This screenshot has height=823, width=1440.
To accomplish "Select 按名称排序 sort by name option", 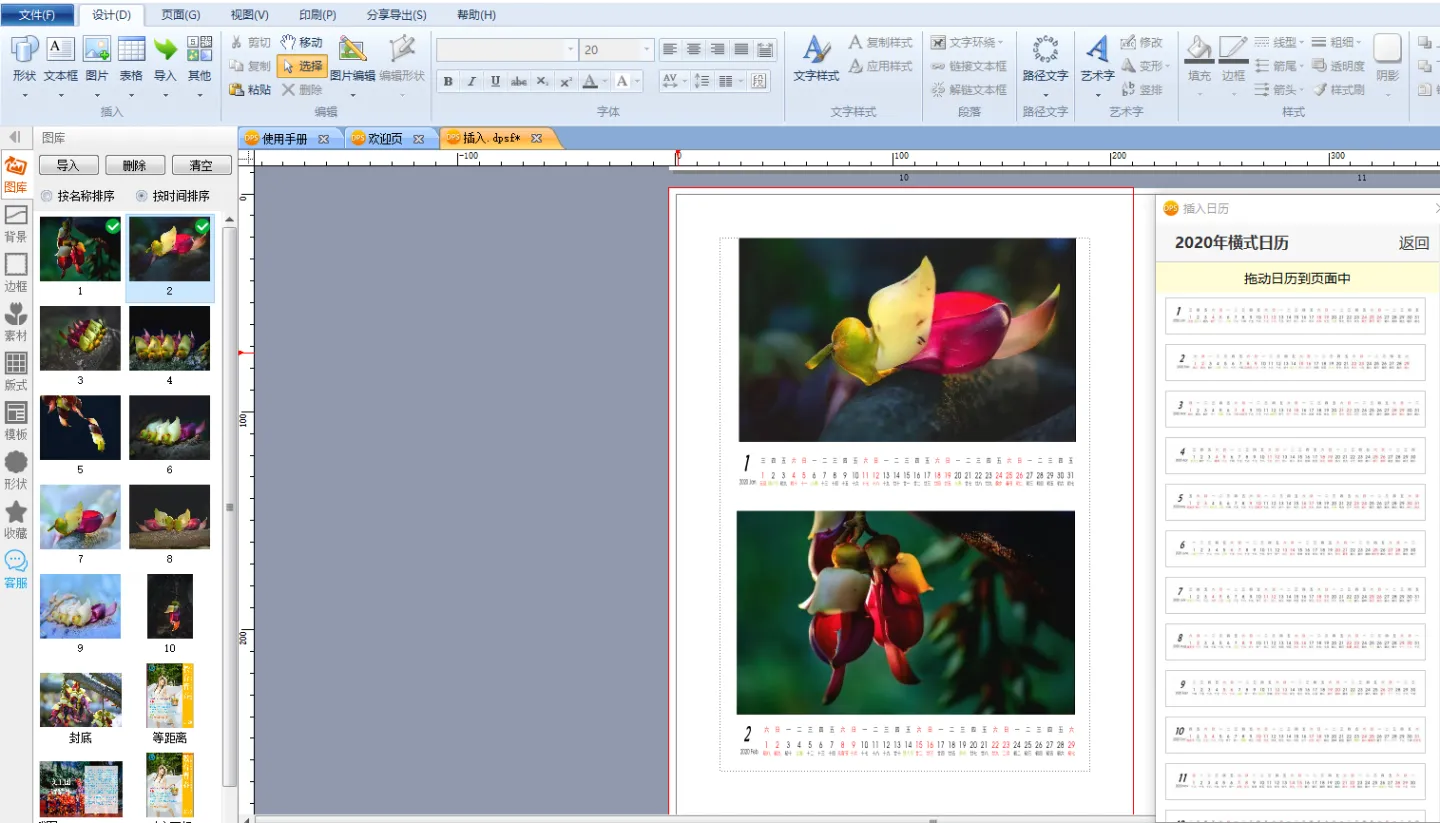I will tap(47, 196).
